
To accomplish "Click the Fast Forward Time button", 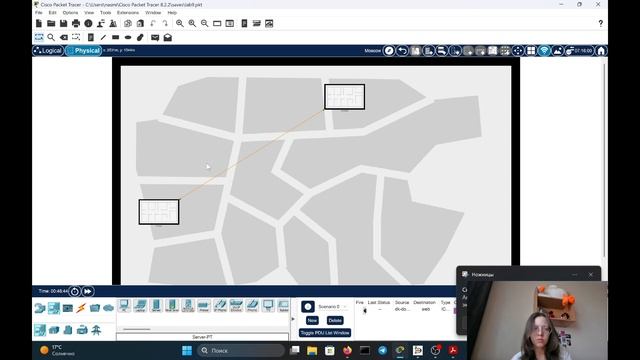I will point(88,291).
